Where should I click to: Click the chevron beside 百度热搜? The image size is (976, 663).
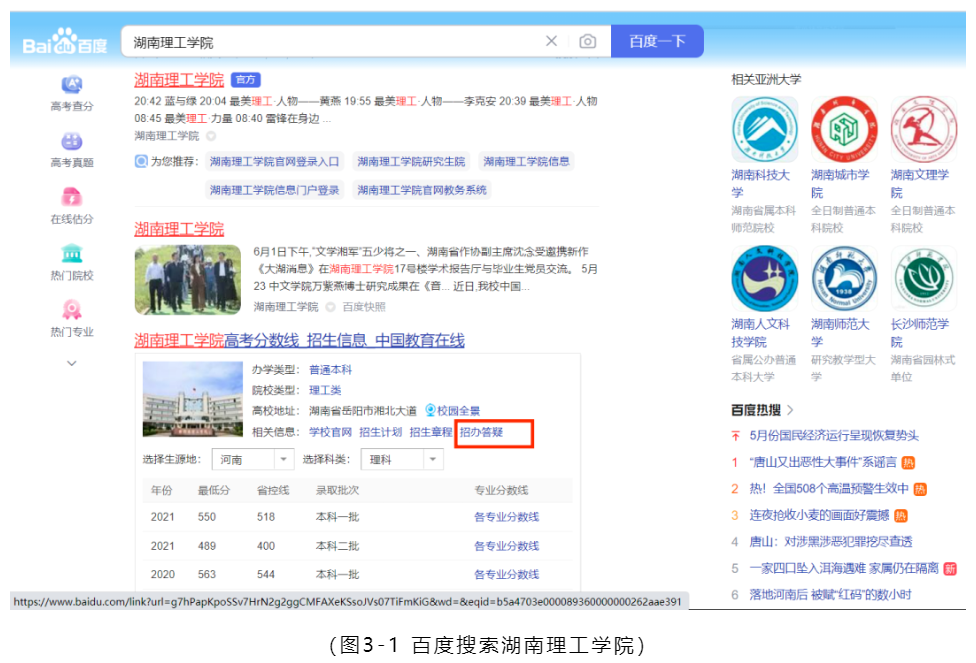click(791, 410)
